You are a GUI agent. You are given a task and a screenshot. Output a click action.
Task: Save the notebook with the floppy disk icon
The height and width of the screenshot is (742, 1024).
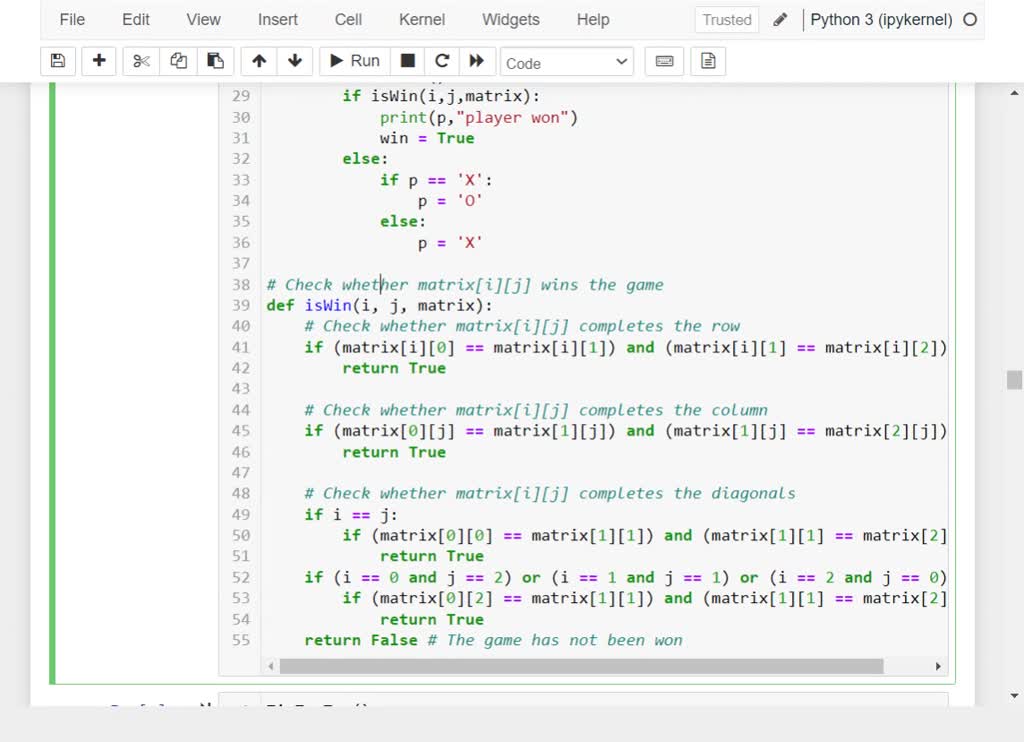(58, 61)
